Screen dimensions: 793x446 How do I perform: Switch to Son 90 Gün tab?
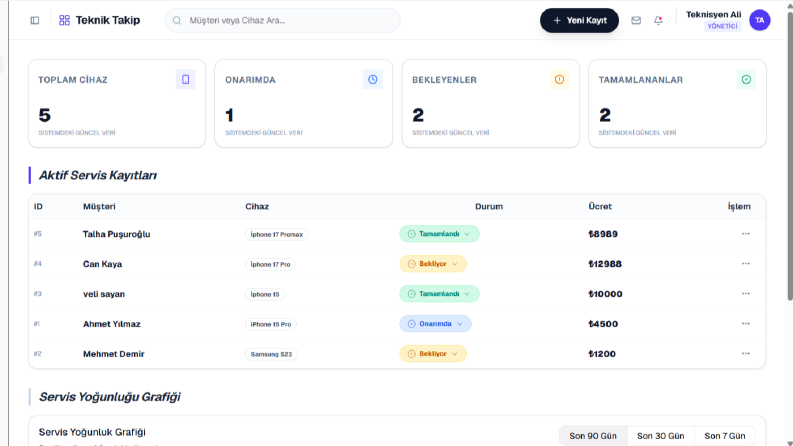[593, 436]
